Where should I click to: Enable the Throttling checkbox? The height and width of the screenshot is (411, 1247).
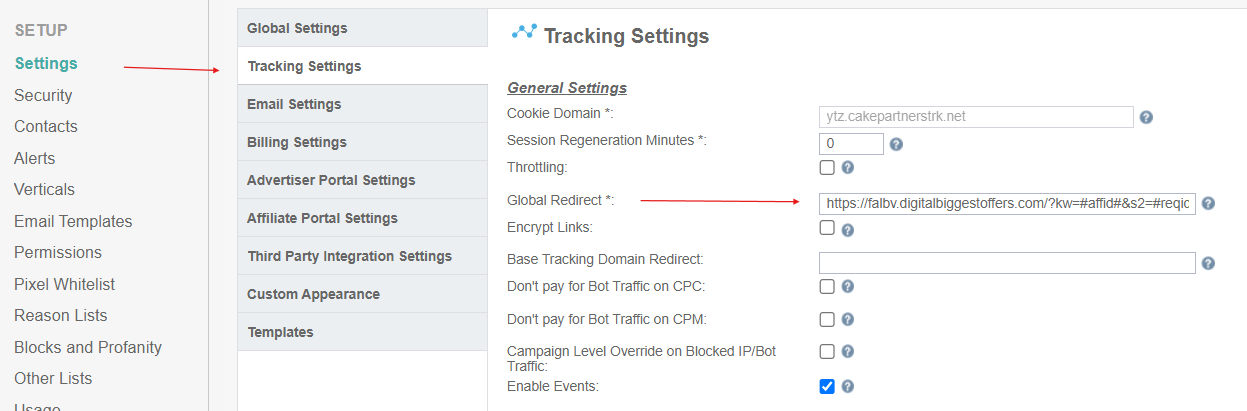click(x=827, y=167)
